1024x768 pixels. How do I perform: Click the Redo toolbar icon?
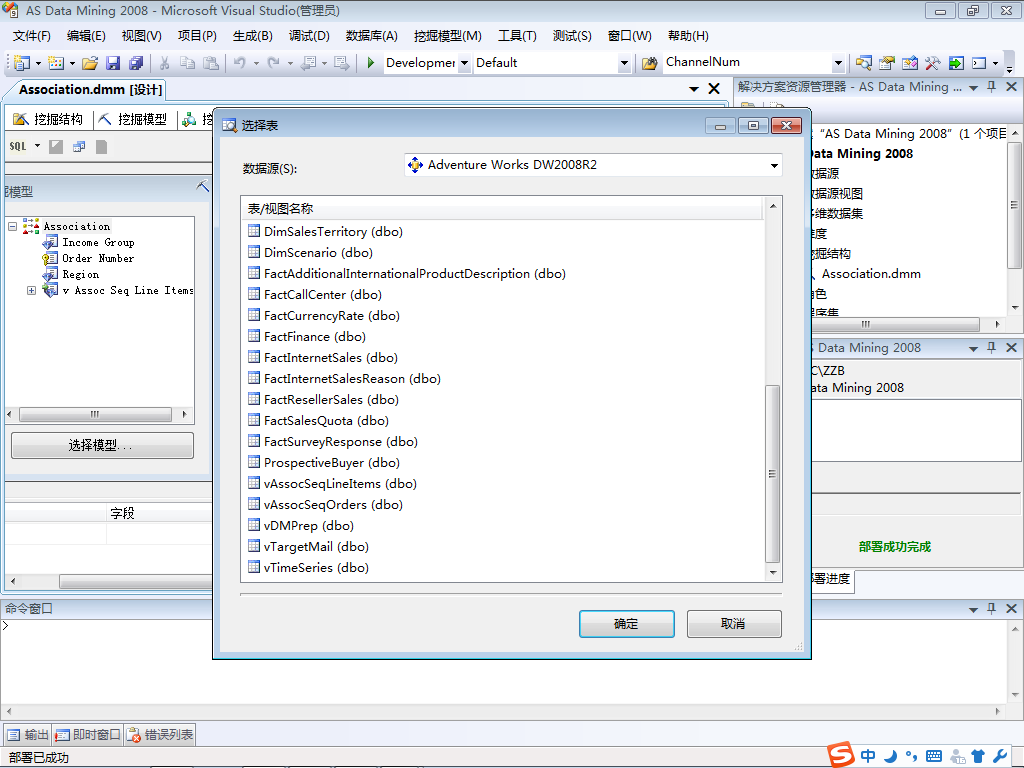coord(274,63)
